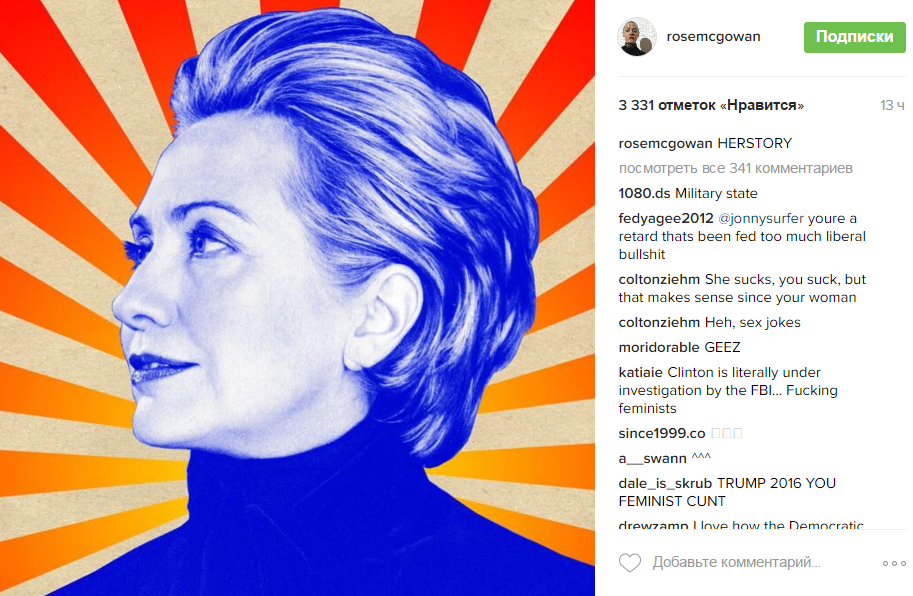The height and width of the screenshot is (596, 913).
Task: Open the 3 331 likes count
Action: [x=711, y=105]
